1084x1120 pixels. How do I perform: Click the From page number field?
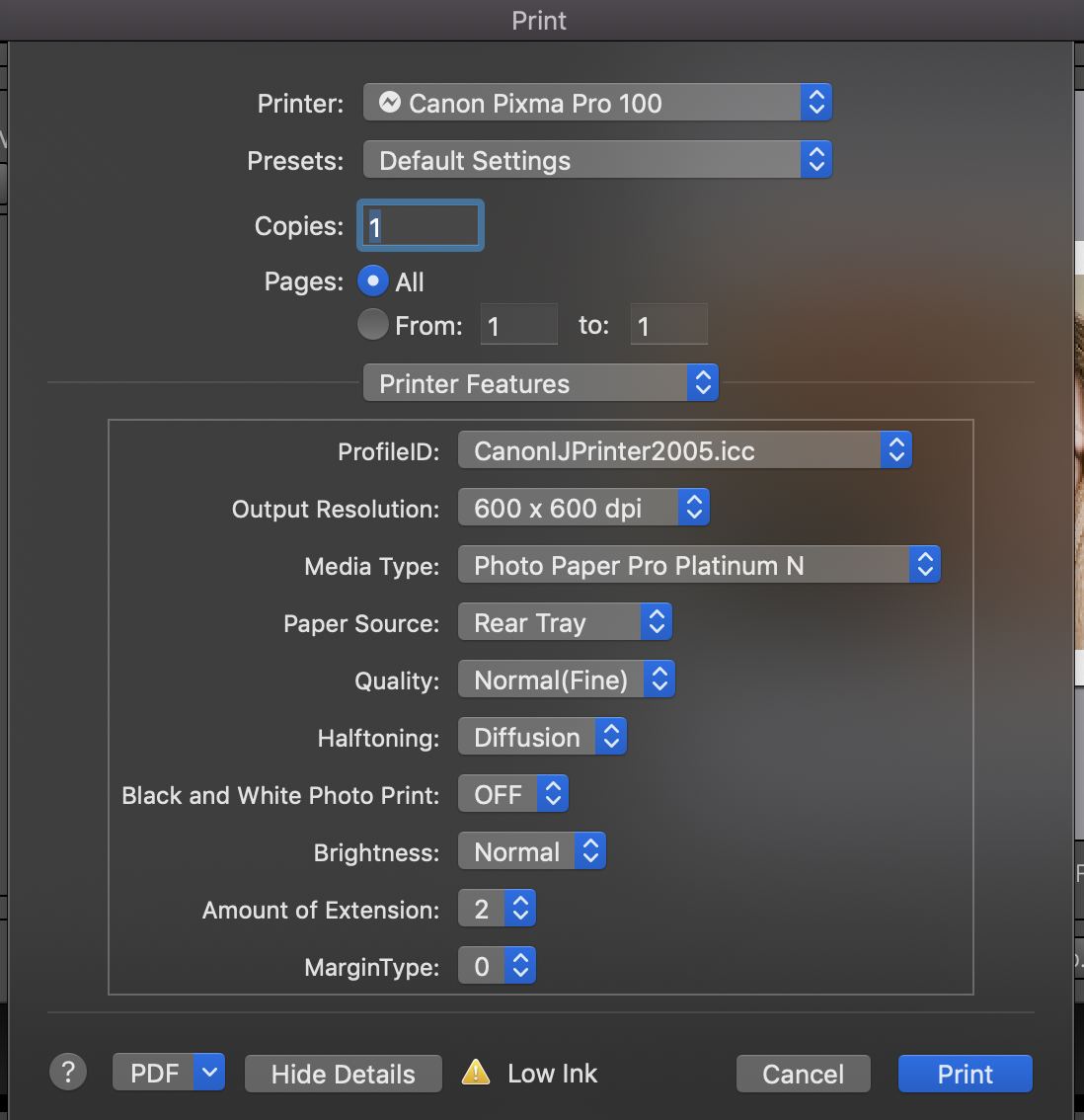pos(519,325)
